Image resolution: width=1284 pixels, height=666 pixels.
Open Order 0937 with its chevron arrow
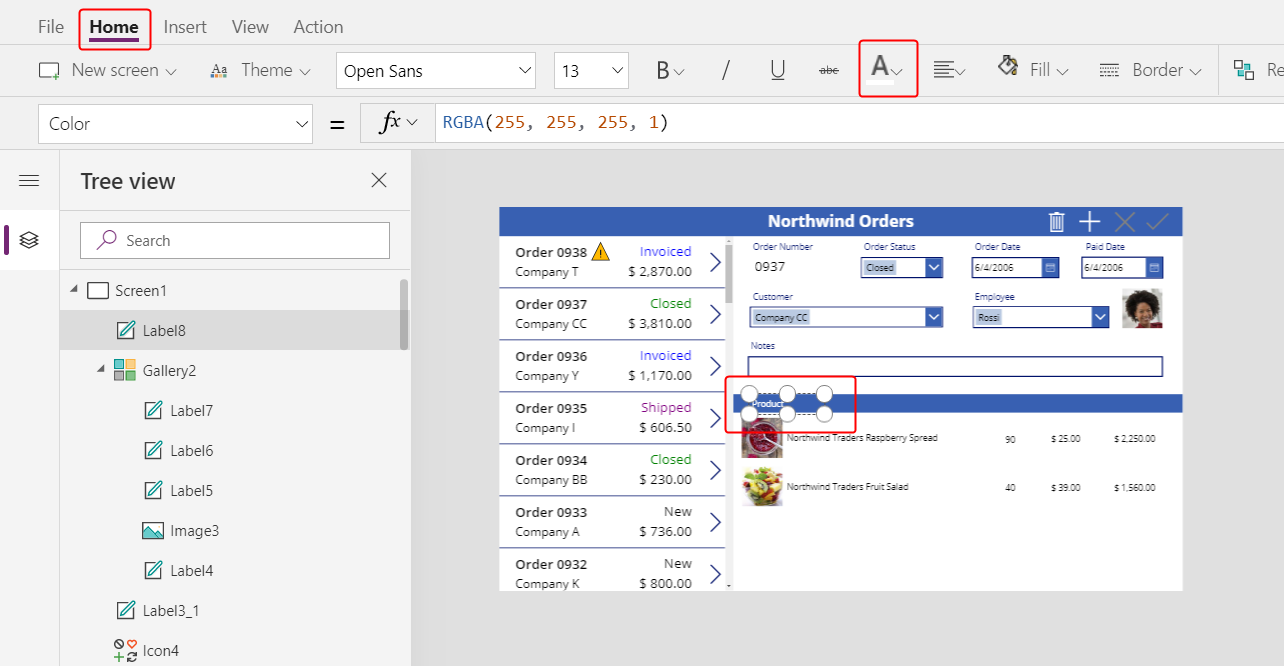click(714, 314)
